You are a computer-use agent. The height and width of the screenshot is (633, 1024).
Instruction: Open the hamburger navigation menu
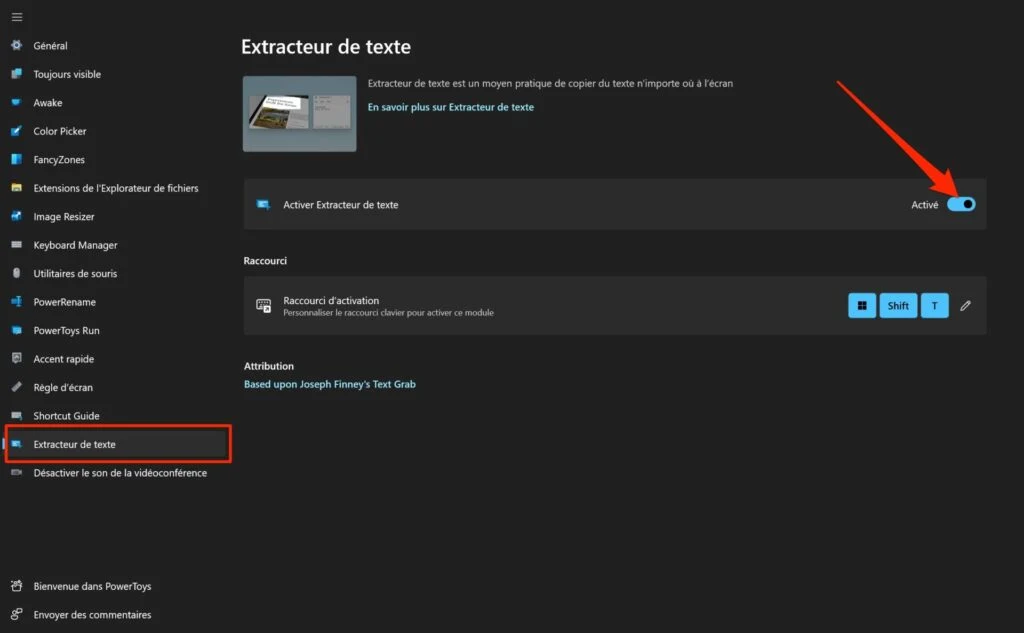click(x=17, y=17)
